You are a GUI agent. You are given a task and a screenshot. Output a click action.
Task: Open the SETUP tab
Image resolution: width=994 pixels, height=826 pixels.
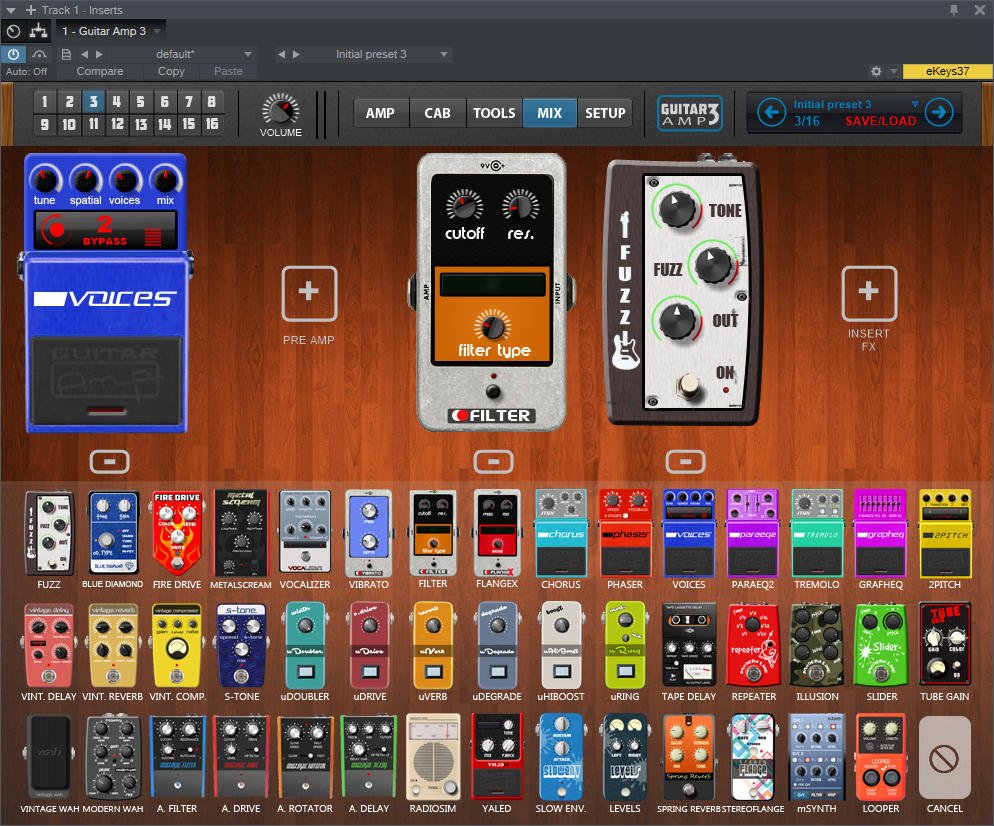click(x=604, y=113)
